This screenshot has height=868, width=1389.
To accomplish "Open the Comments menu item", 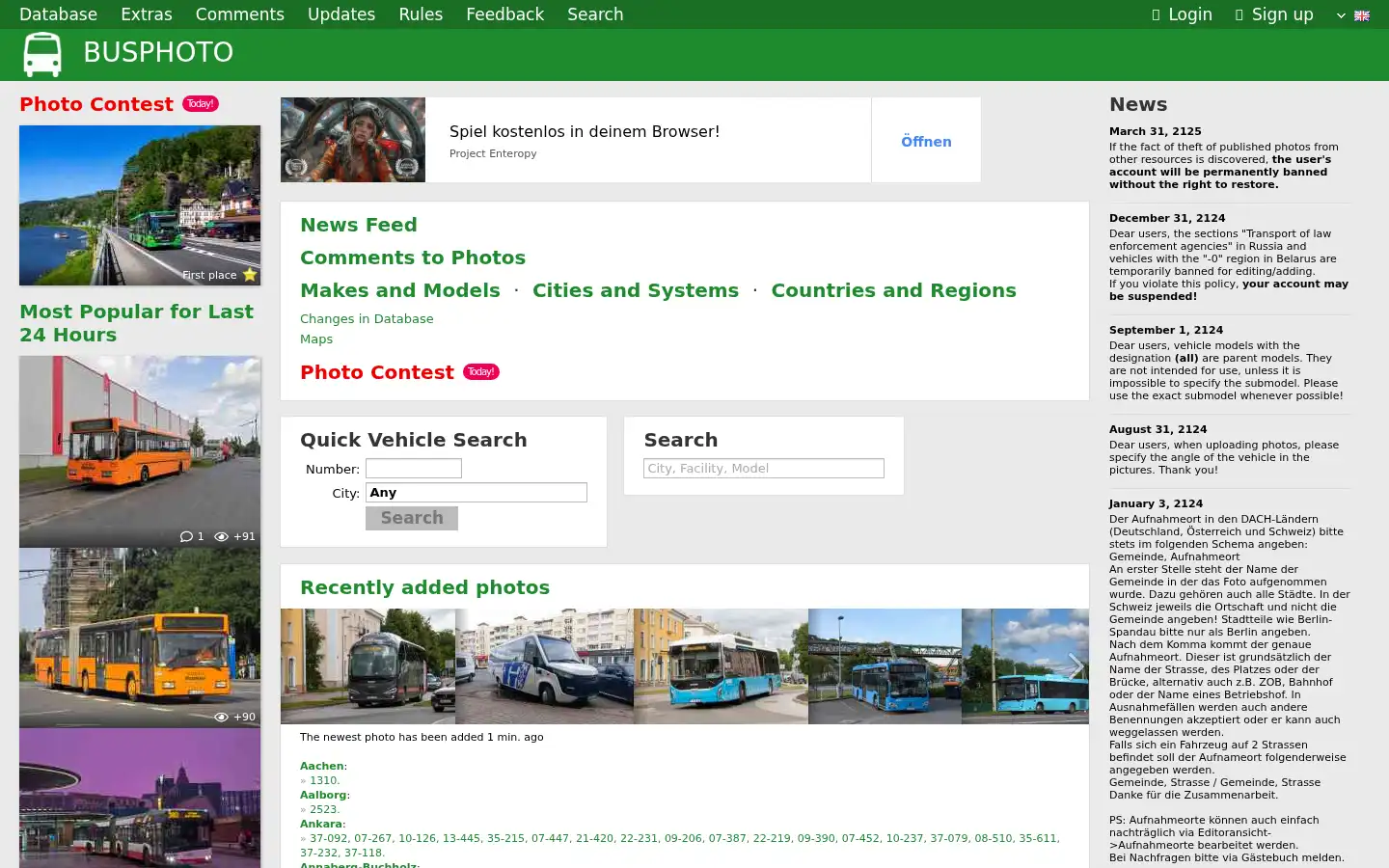I will click(x=239, y=14).
